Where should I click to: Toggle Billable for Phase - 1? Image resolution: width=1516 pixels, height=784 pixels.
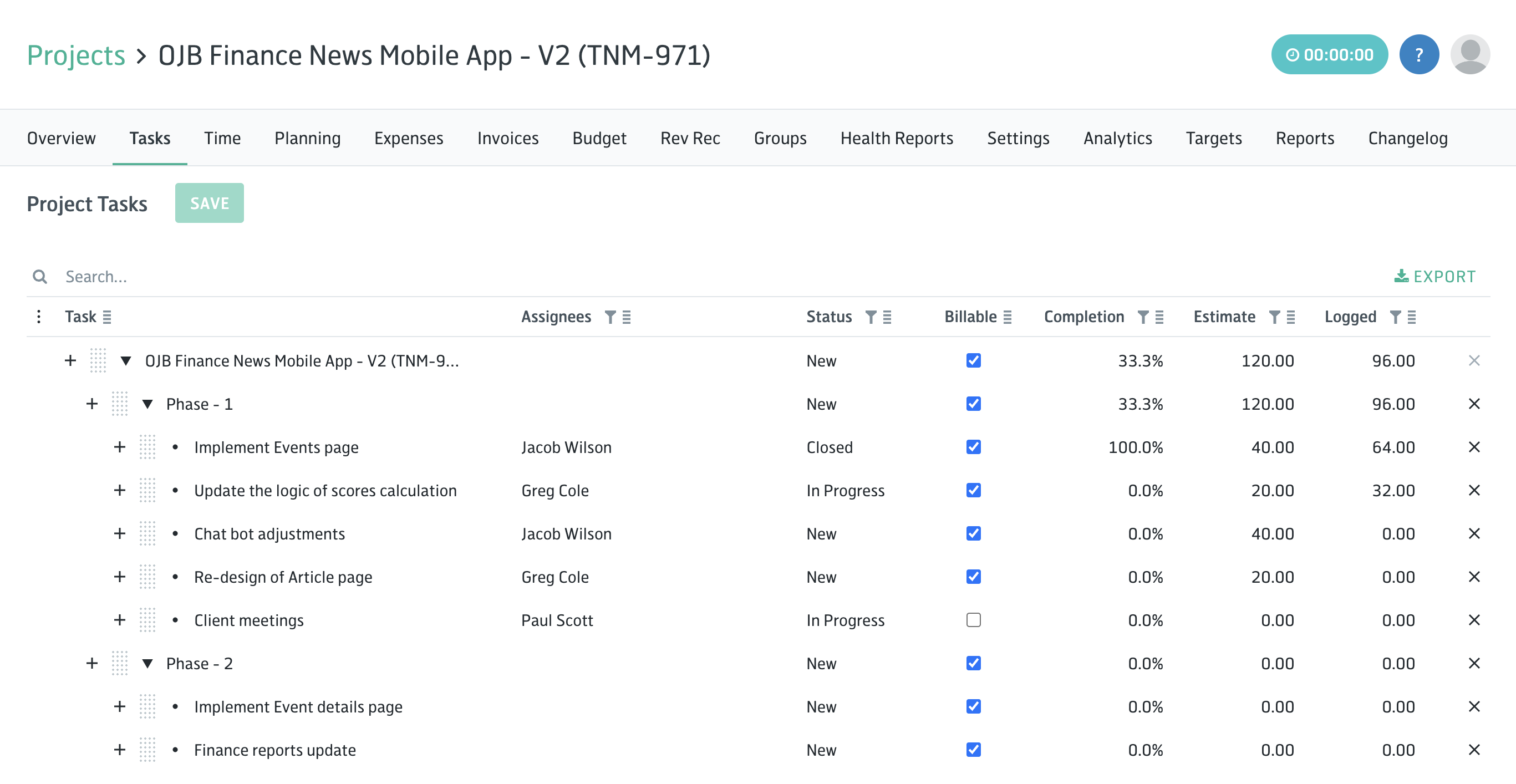point(973,404)
